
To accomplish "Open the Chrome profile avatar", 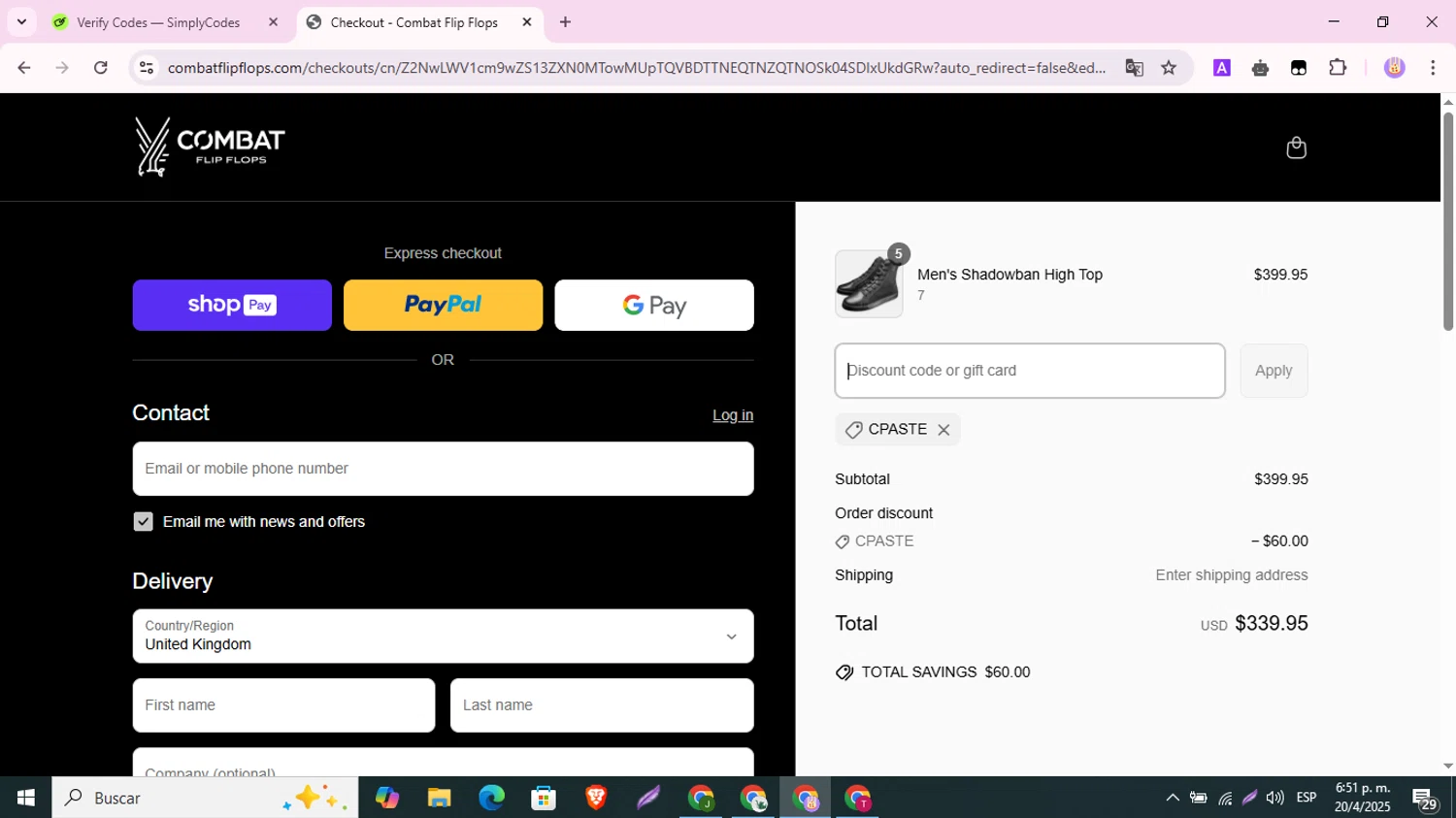I will click(x=1395, y=68).
